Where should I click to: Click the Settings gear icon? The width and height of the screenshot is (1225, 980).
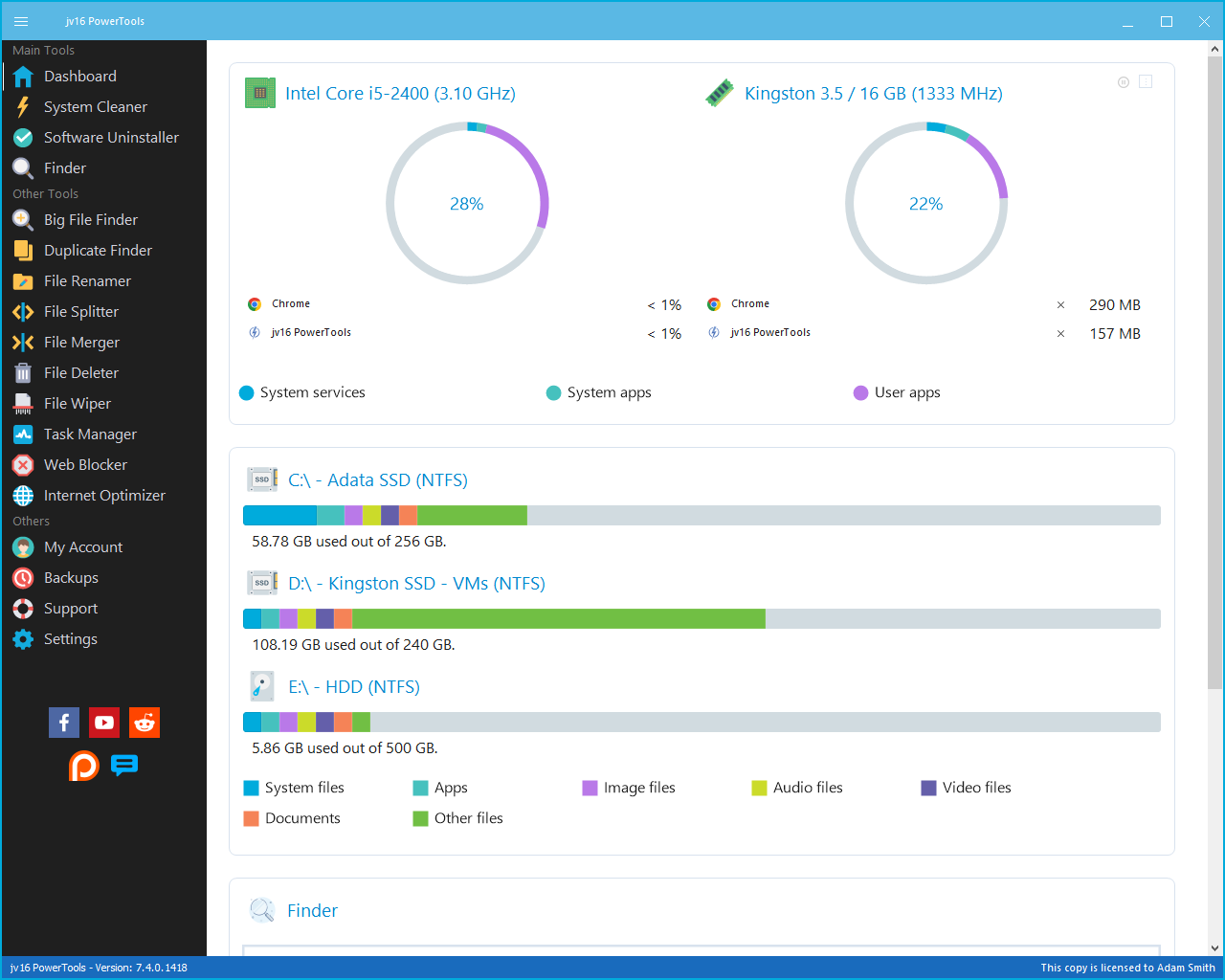point(23,639)
